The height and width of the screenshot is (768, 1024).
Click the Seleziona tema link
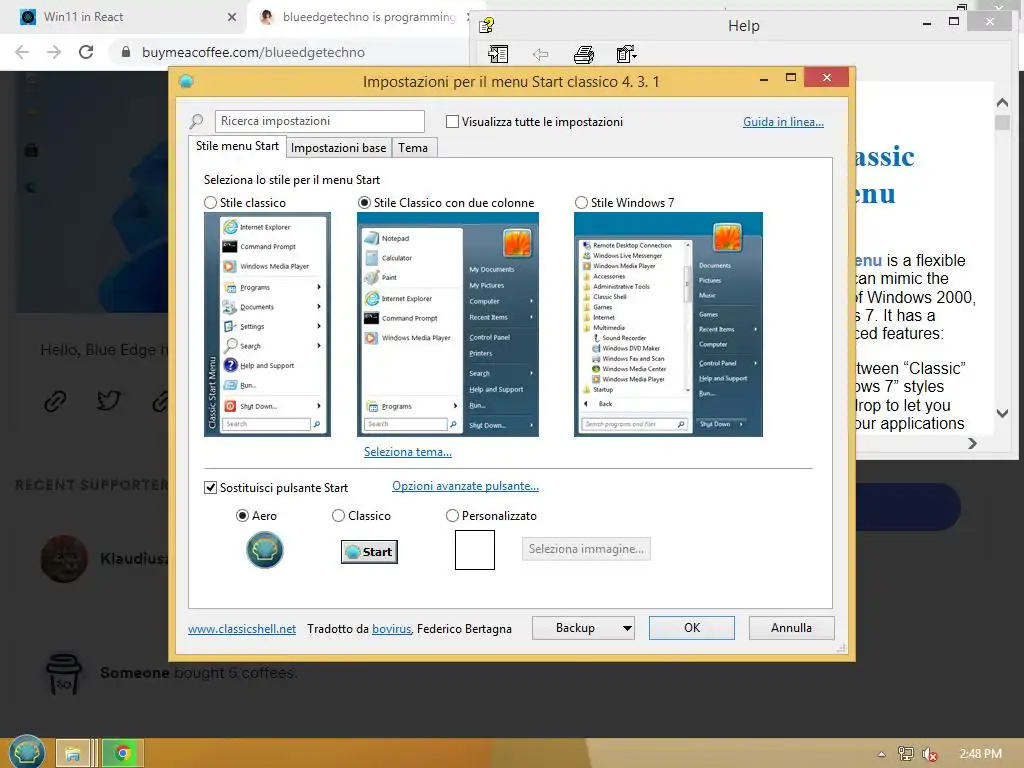(x=408, y=451)
